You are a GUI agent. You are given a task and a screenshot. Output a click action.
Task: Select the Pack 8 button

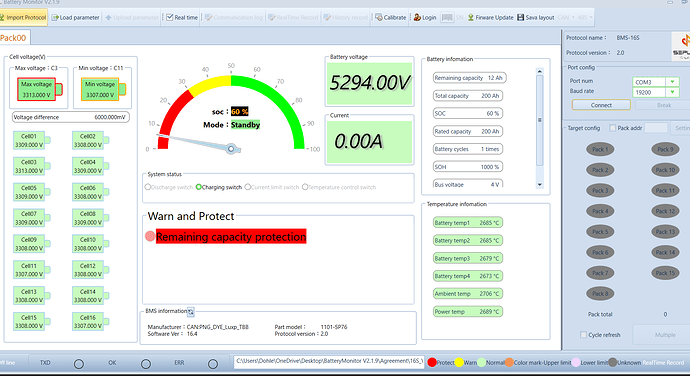click(600, 294)
